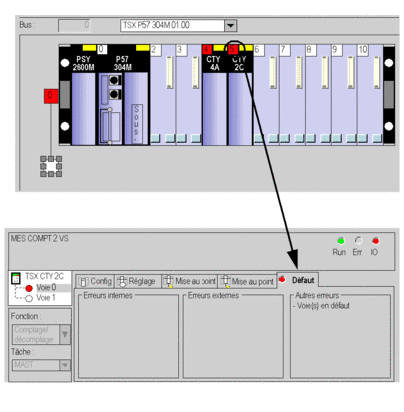The image size is (404, 412).
Task: Open the Défaut tab
Action: click(x=298, y=280)
